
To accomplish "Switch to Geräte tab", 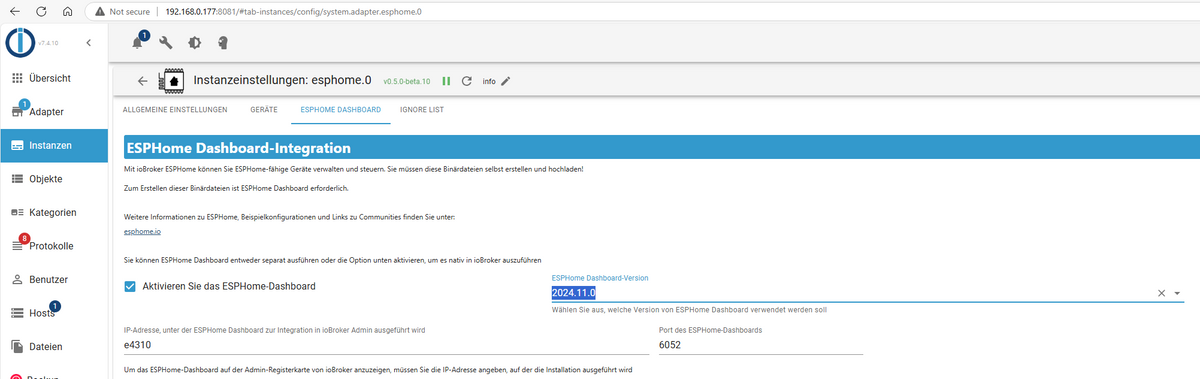I will point(264,109).
